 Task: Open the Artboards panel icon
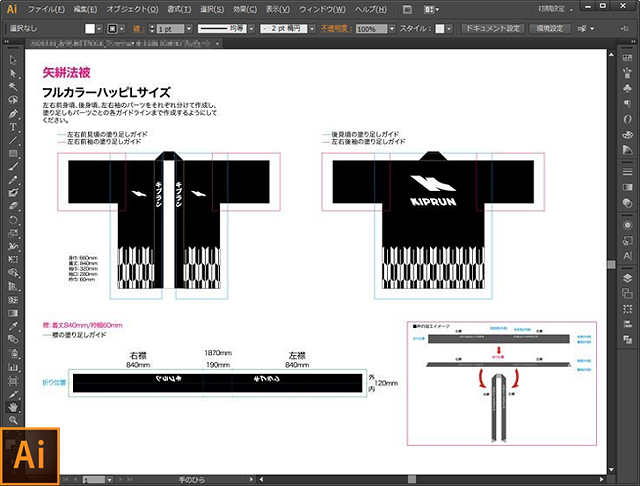point(627,293)
